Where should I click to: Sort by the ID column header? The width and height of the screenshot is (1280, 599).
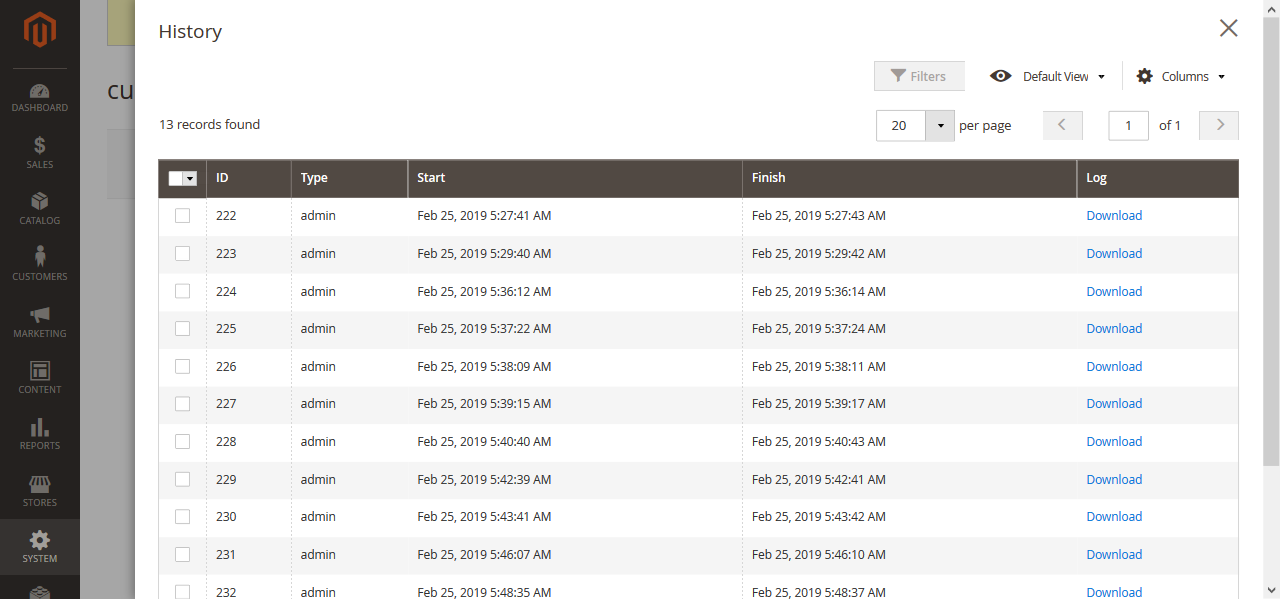(222, 178)
